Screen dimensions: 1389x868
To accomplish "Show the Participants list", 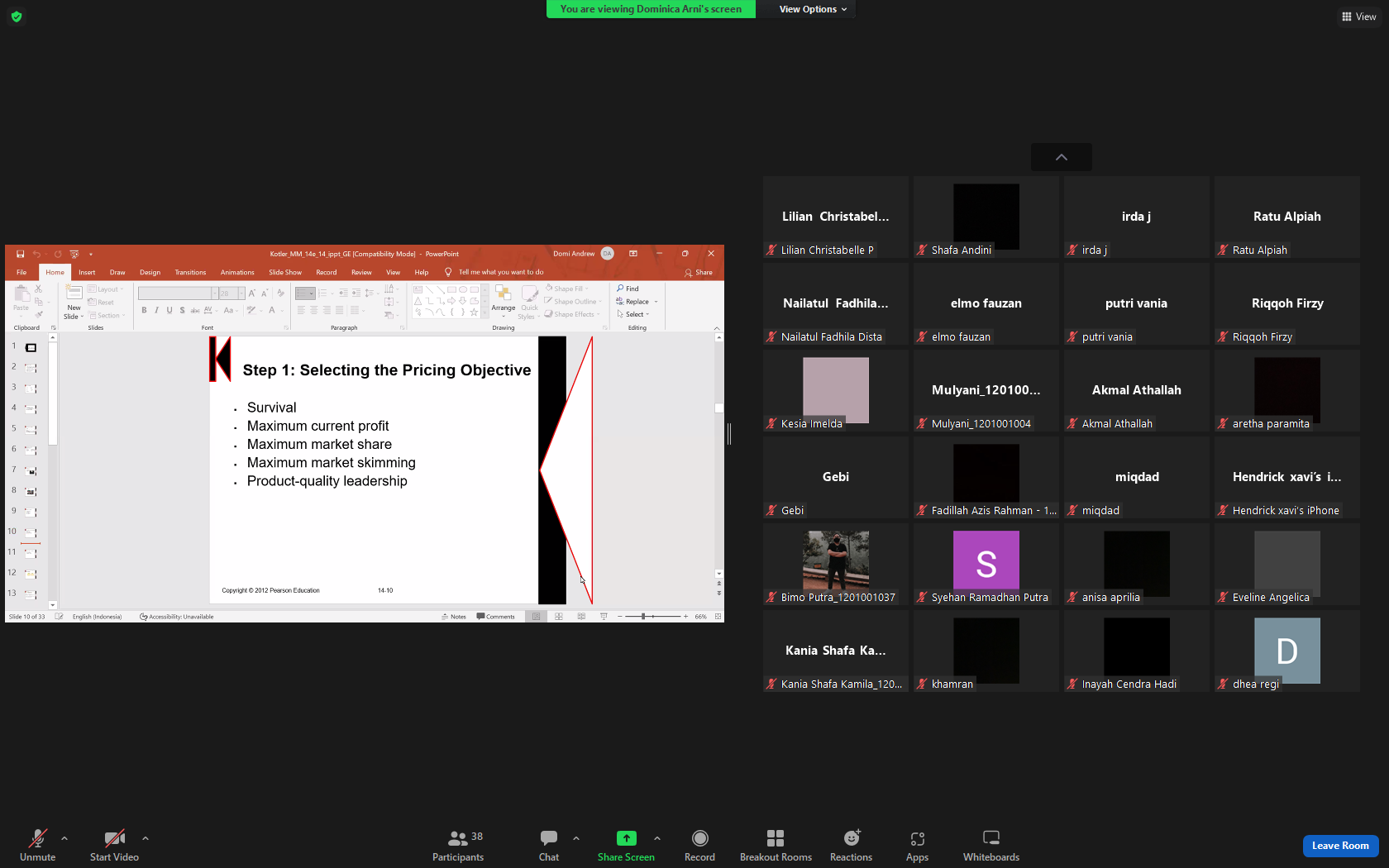I will [458, 838].
